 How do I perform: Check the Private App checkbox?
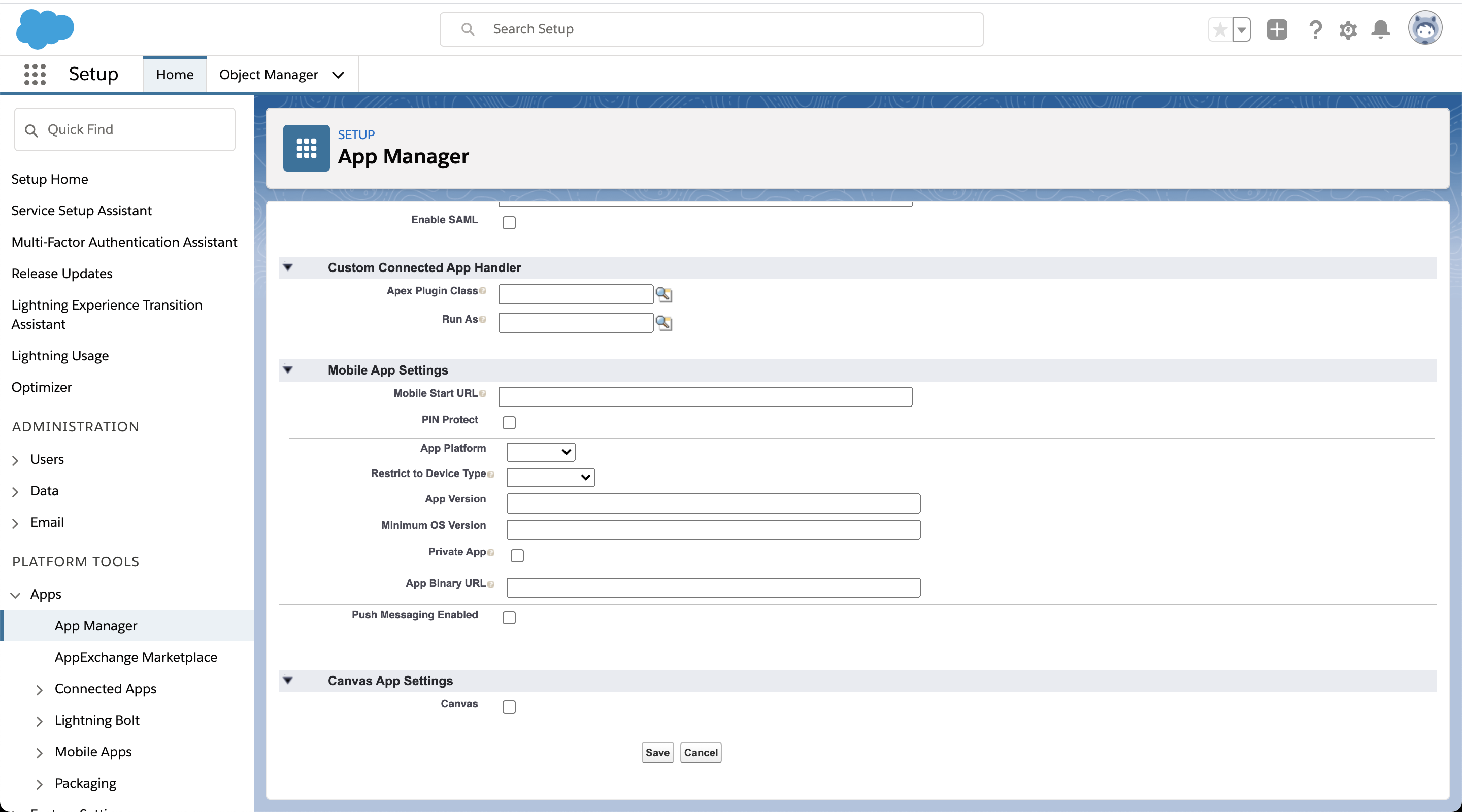point(517,555)
